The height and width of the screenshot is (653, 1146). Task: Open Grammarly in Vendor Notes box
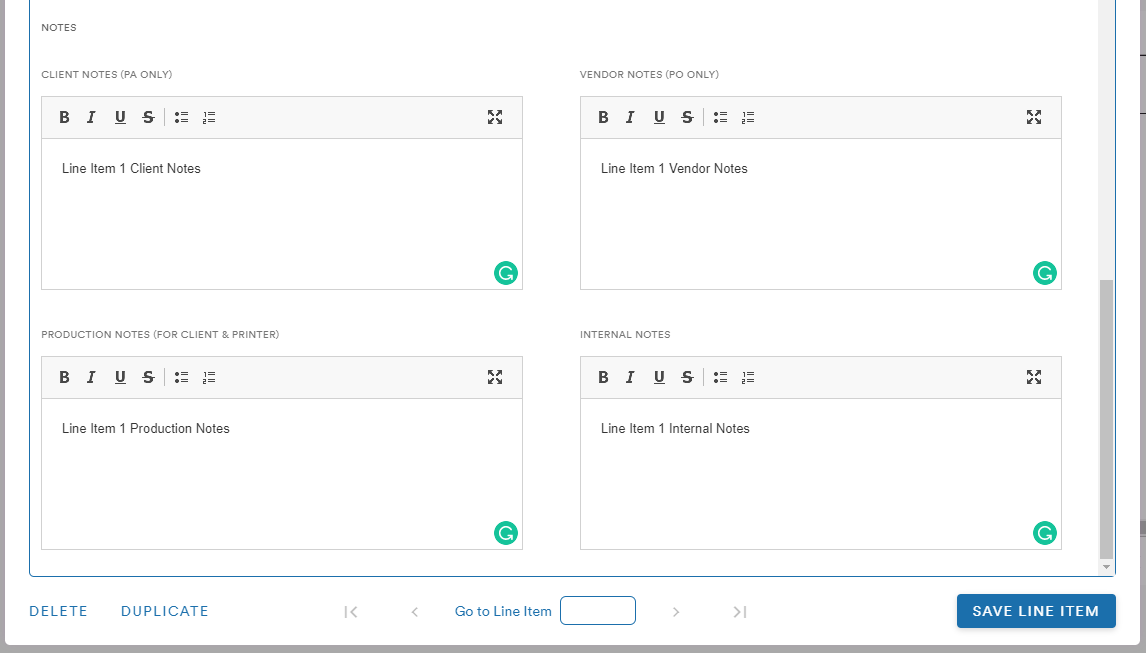tap(1044, 273)
